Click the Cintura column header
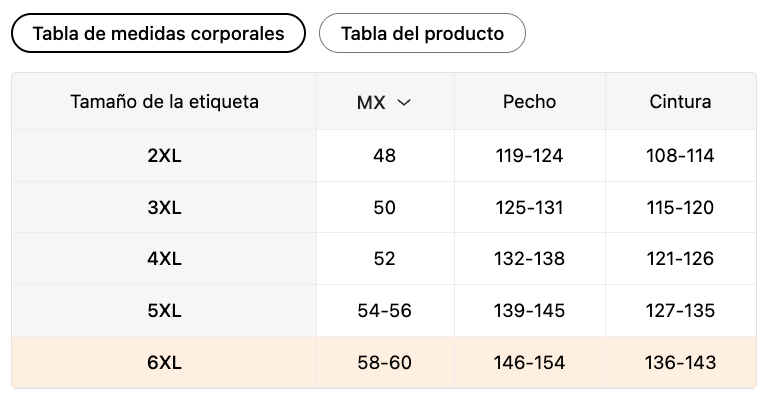 pyautogui.click(x=680, y=102)
